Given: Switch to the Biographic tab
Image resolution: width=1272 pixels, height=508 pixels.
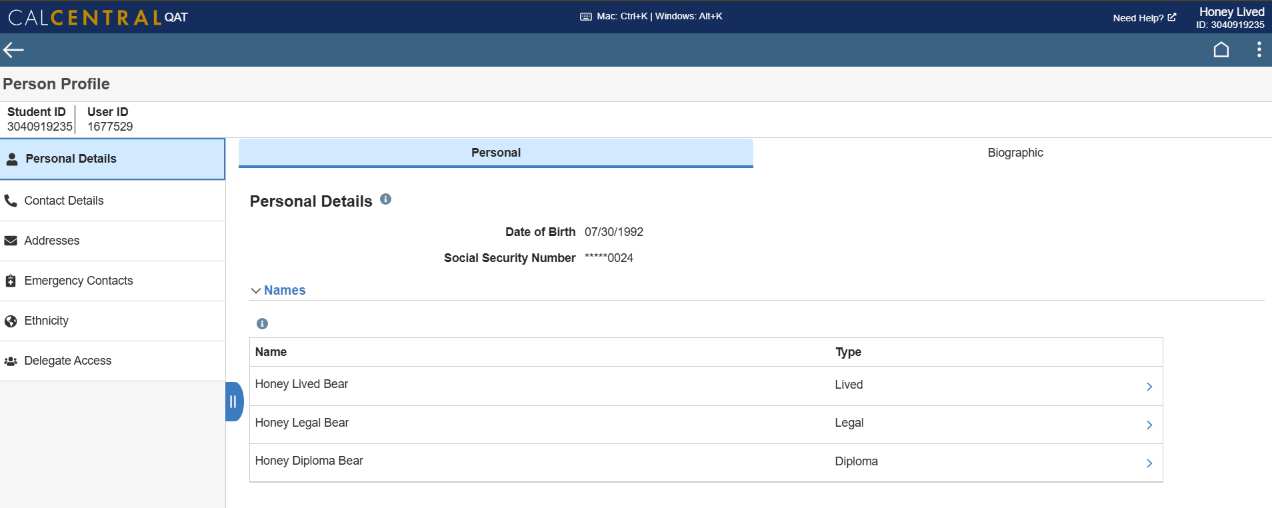Looking at the screenshot, I should pos(1015,153).
